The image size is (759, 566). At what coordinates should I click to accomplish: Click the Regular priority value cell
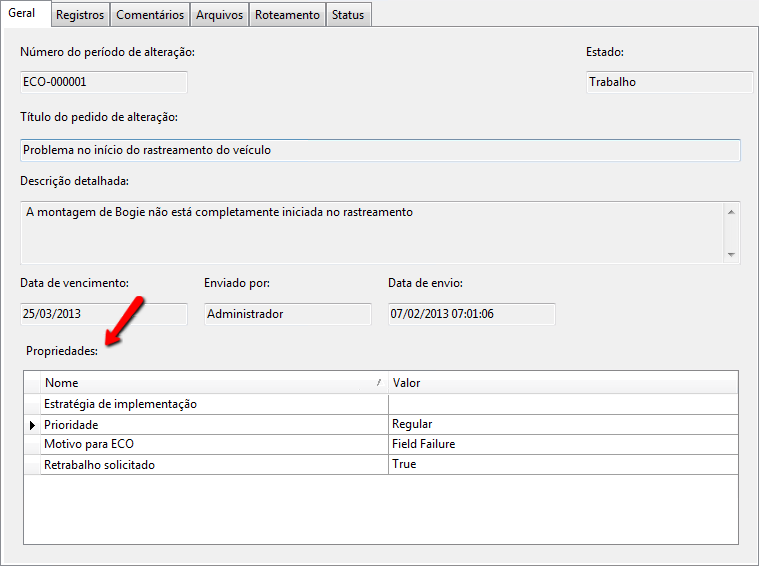(x=563, y=425)
